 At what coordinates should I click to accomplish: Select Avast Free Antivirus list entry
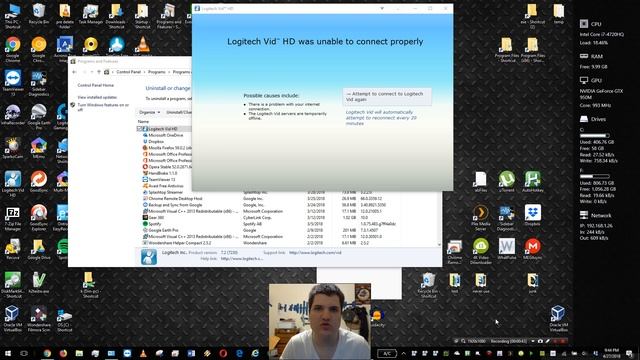click(x=166, y=186)
